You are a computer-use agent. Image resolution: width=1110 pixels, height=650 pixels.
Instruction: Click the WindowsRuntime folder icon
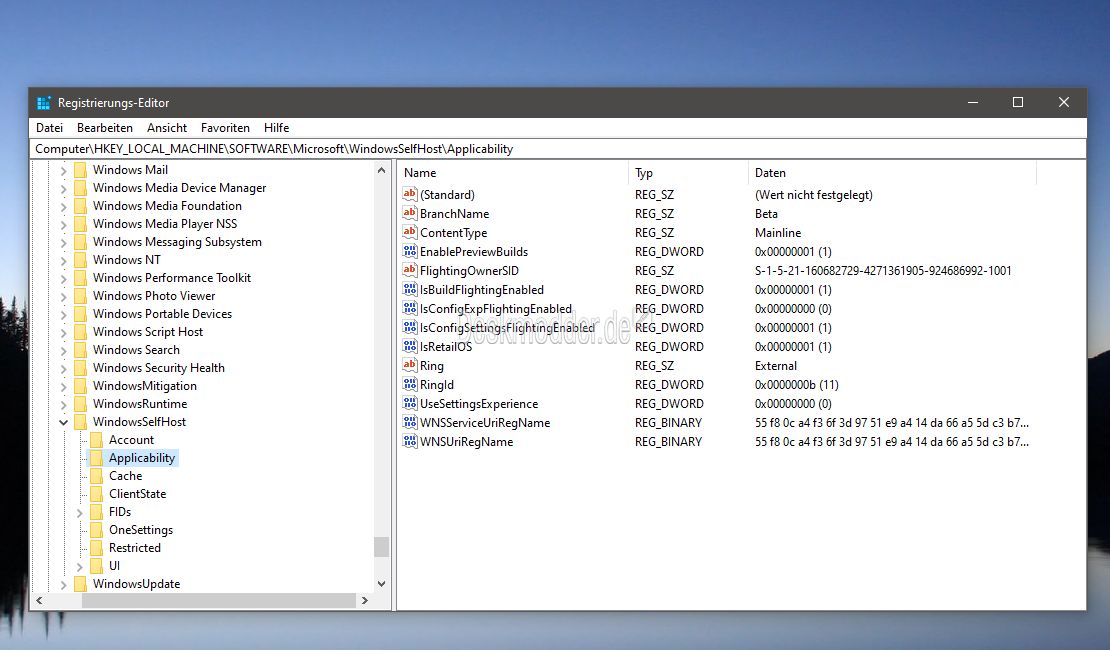click(x=80, y=404)
